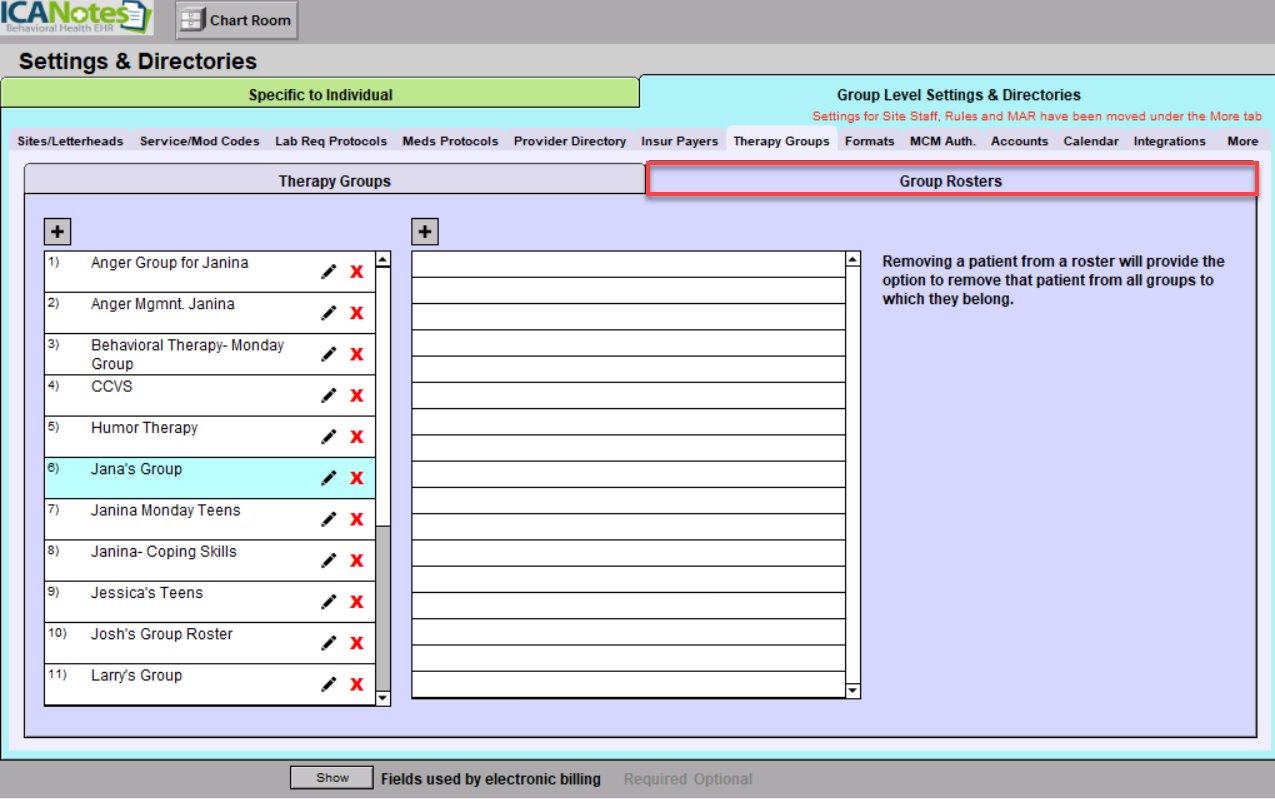This screenshot has height=799, width=1275.
Task: Delete CCVS group with red X
Action: pyautogui.click(x=356, y=396)
